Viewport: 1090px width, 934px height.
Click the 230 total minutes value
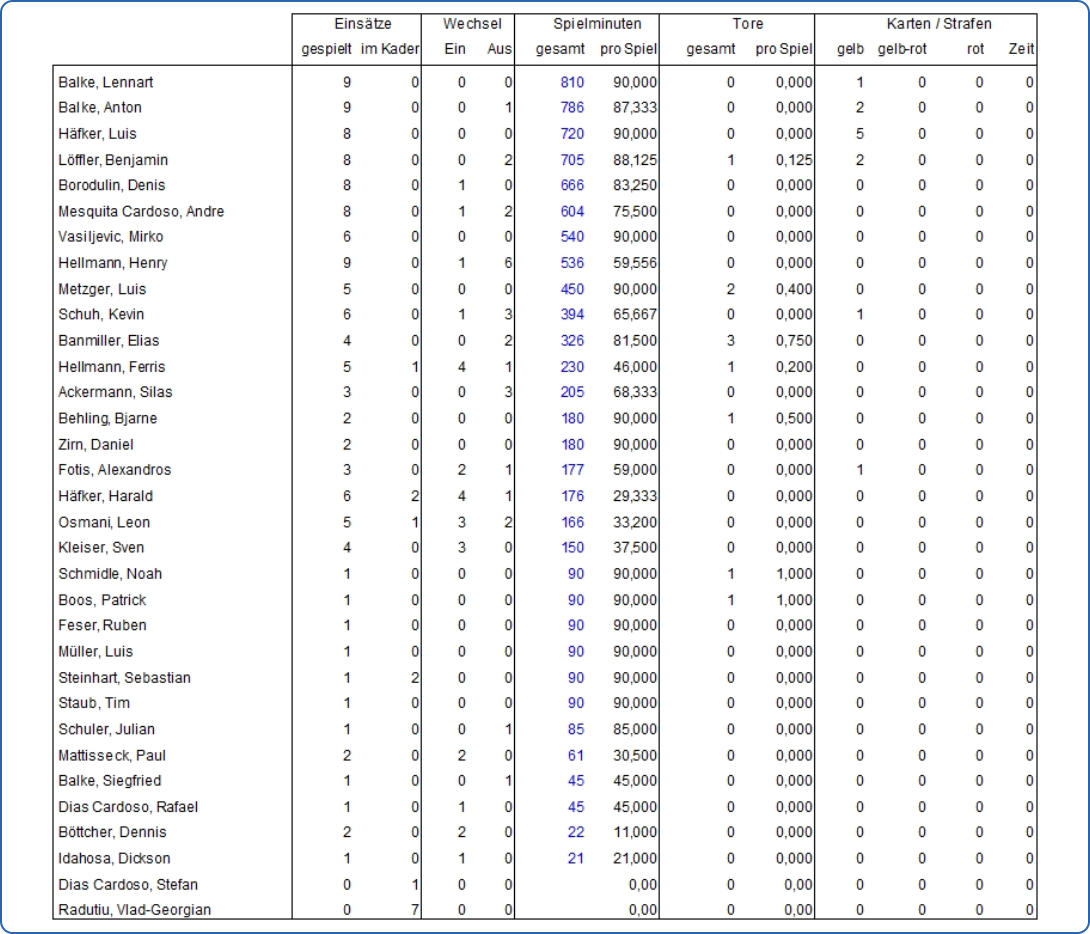coord(572,367)
